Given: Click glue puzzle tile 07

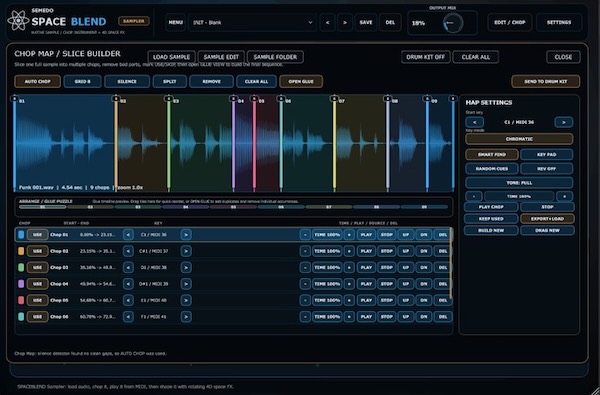Looking at the screenshot, I should pyautogui.click(x=329, y=207).
